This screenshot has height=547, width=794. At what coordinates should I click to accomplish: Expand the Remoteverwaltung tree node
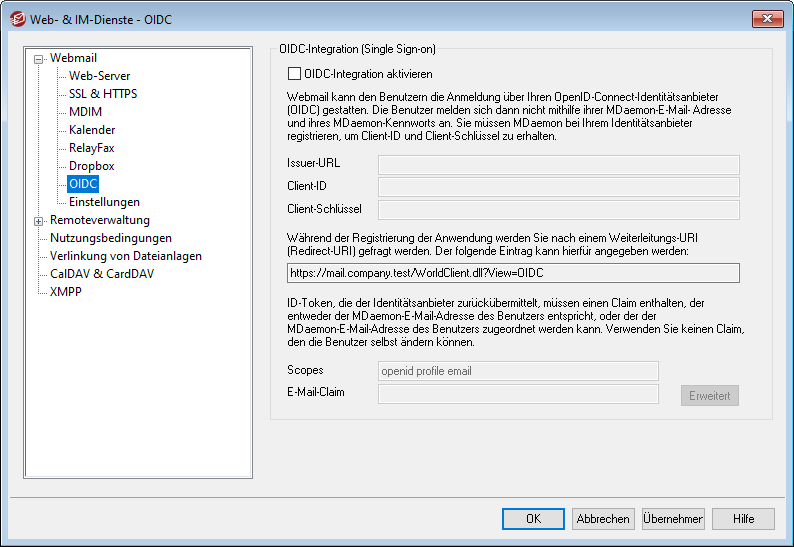[x=39, y=221]
